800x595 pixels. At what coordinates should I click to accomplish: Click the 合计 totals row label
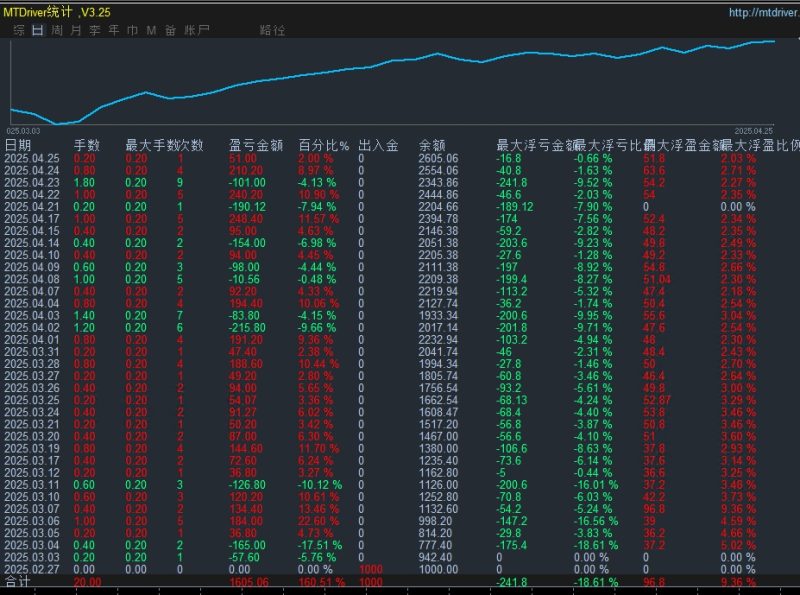[x=18, y=581]
